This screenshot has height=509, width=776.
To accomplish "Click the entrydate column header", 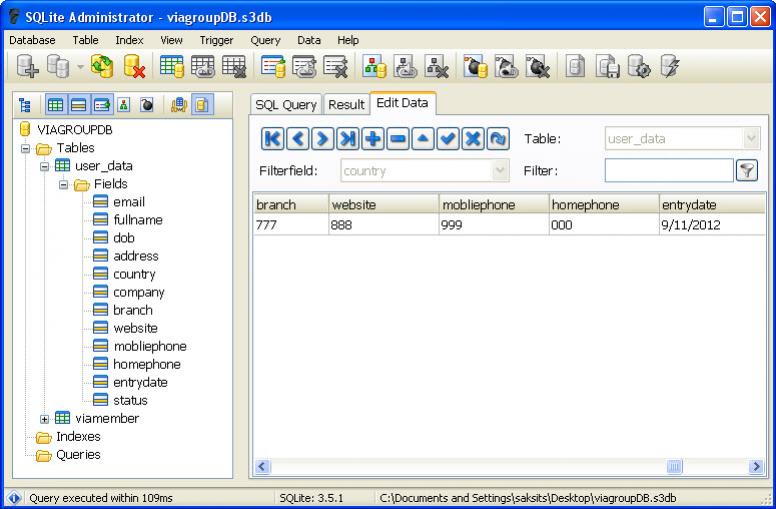I will click(688, 205).
